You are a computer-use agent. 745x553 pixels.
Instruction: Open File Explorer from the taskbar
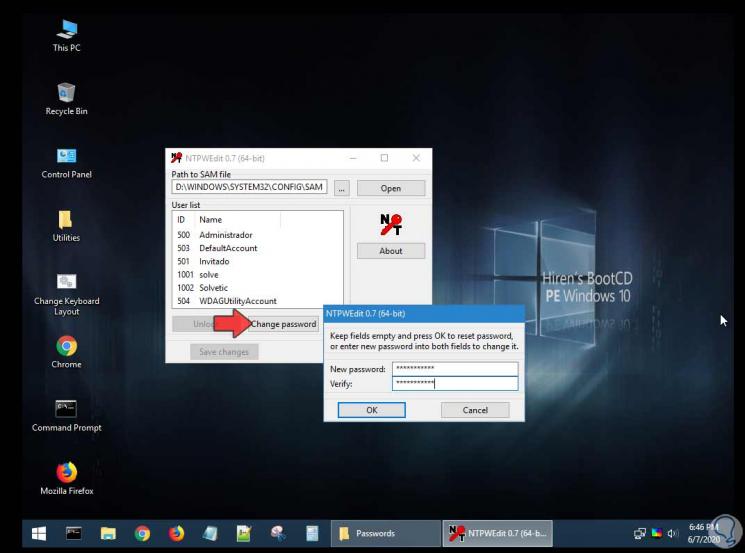click(108, 534)
